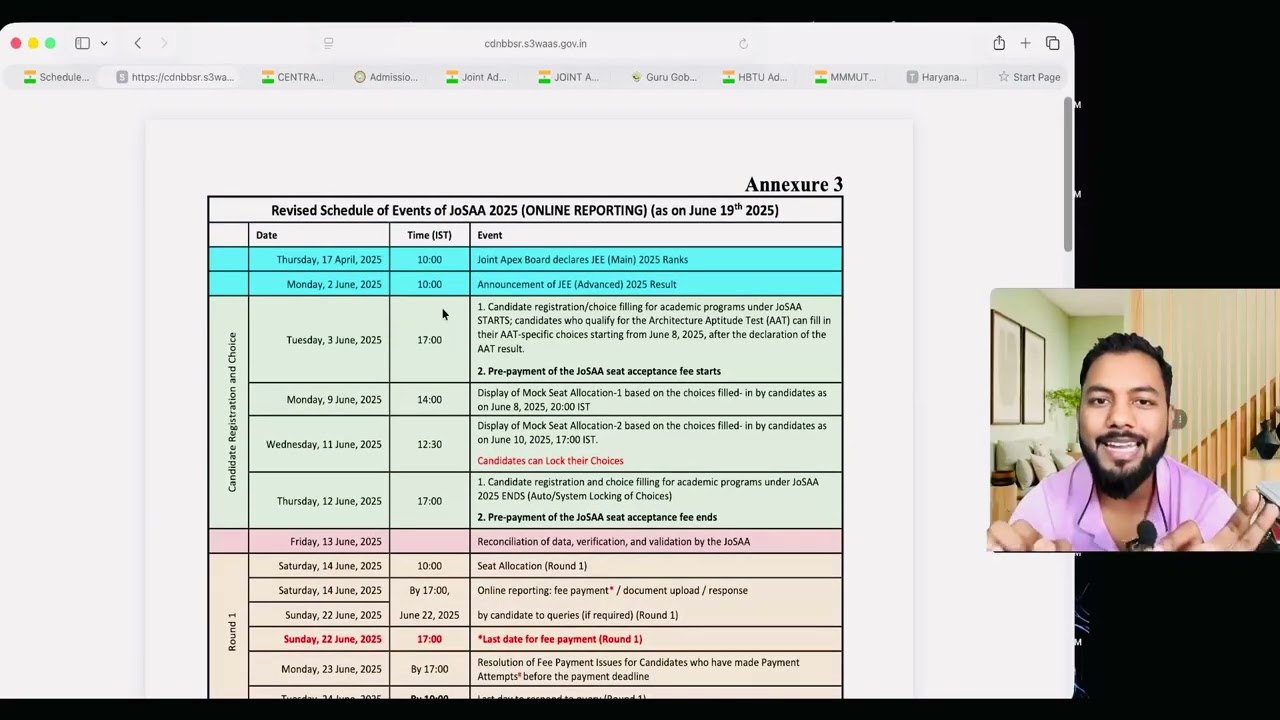1280x720 pixels.
Task: Click the vertical page scrollbar
Action: 1068,174
